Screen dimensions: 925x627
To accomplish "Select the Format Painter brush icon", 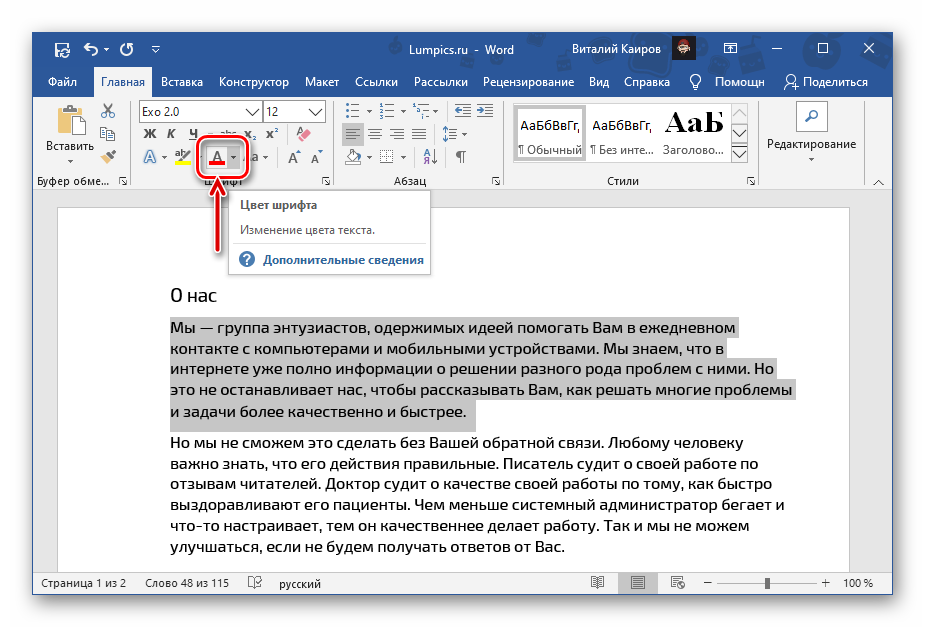I will click(108, 156).
